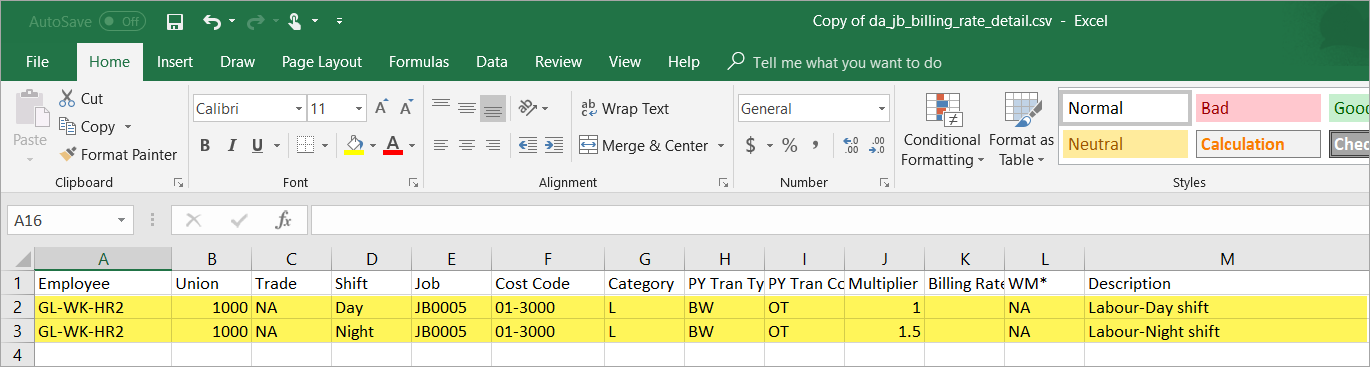This screenshot has width=1370, height=367.
Task: Toggle Underline formatting
Action: (x=258, y=146)
